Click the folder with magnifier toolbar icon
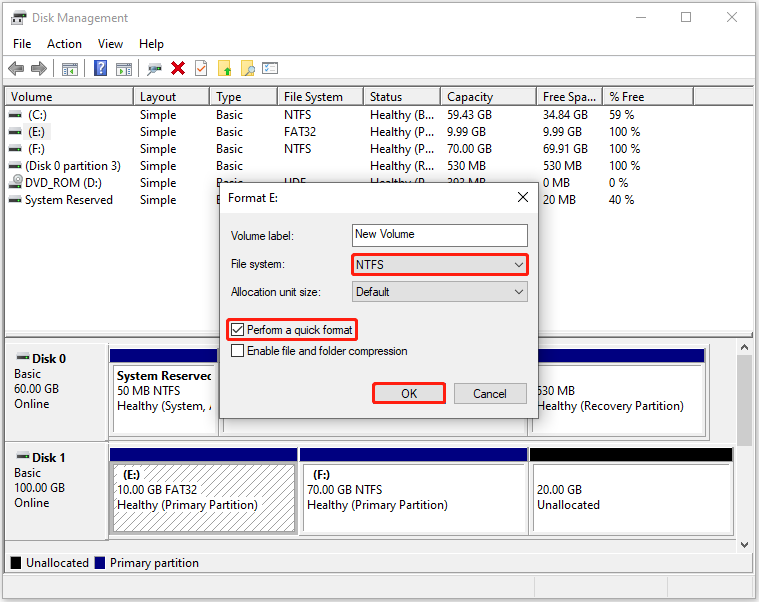 tap(247, 68)
